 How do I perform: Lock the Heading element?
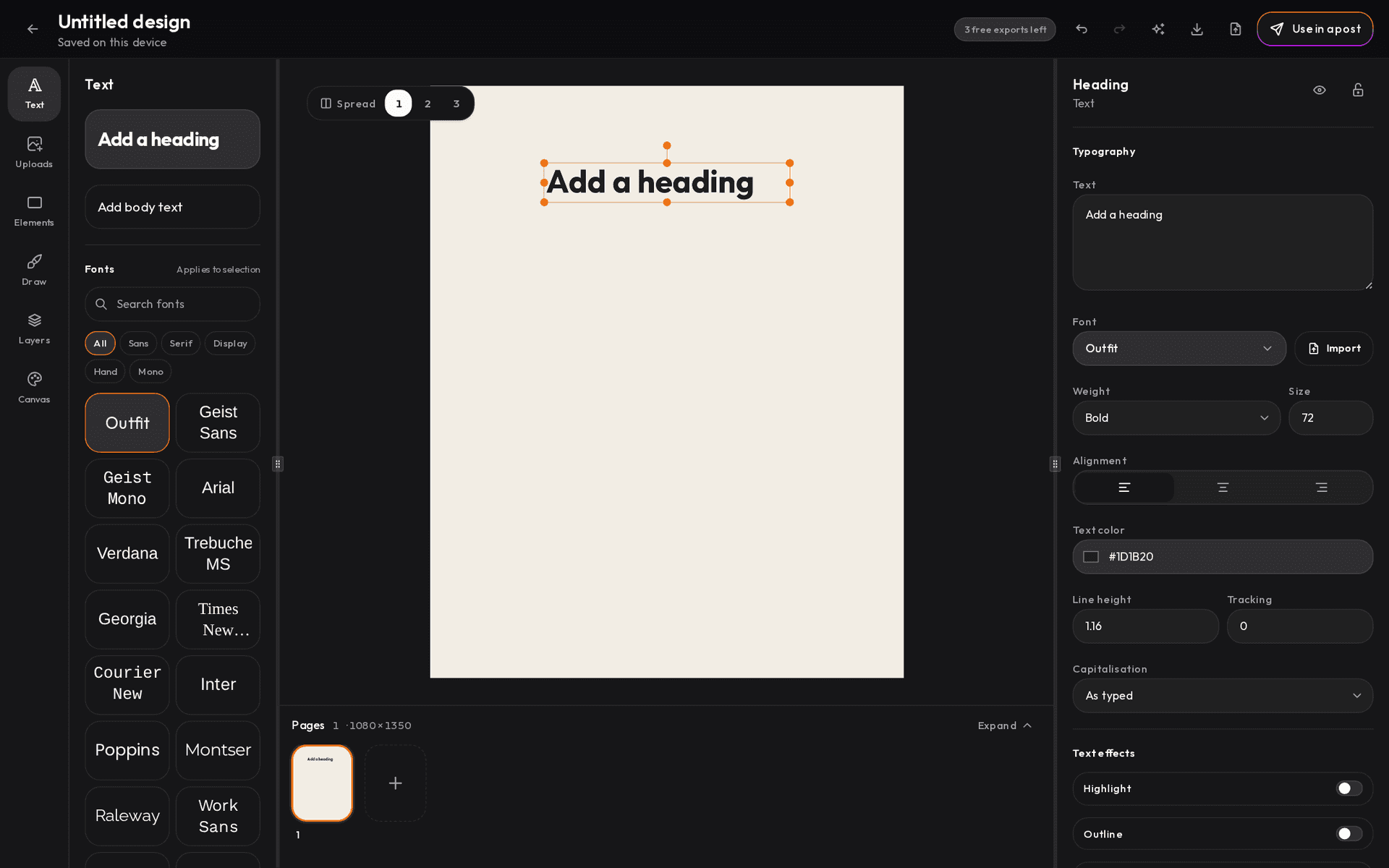point(1358,90)
